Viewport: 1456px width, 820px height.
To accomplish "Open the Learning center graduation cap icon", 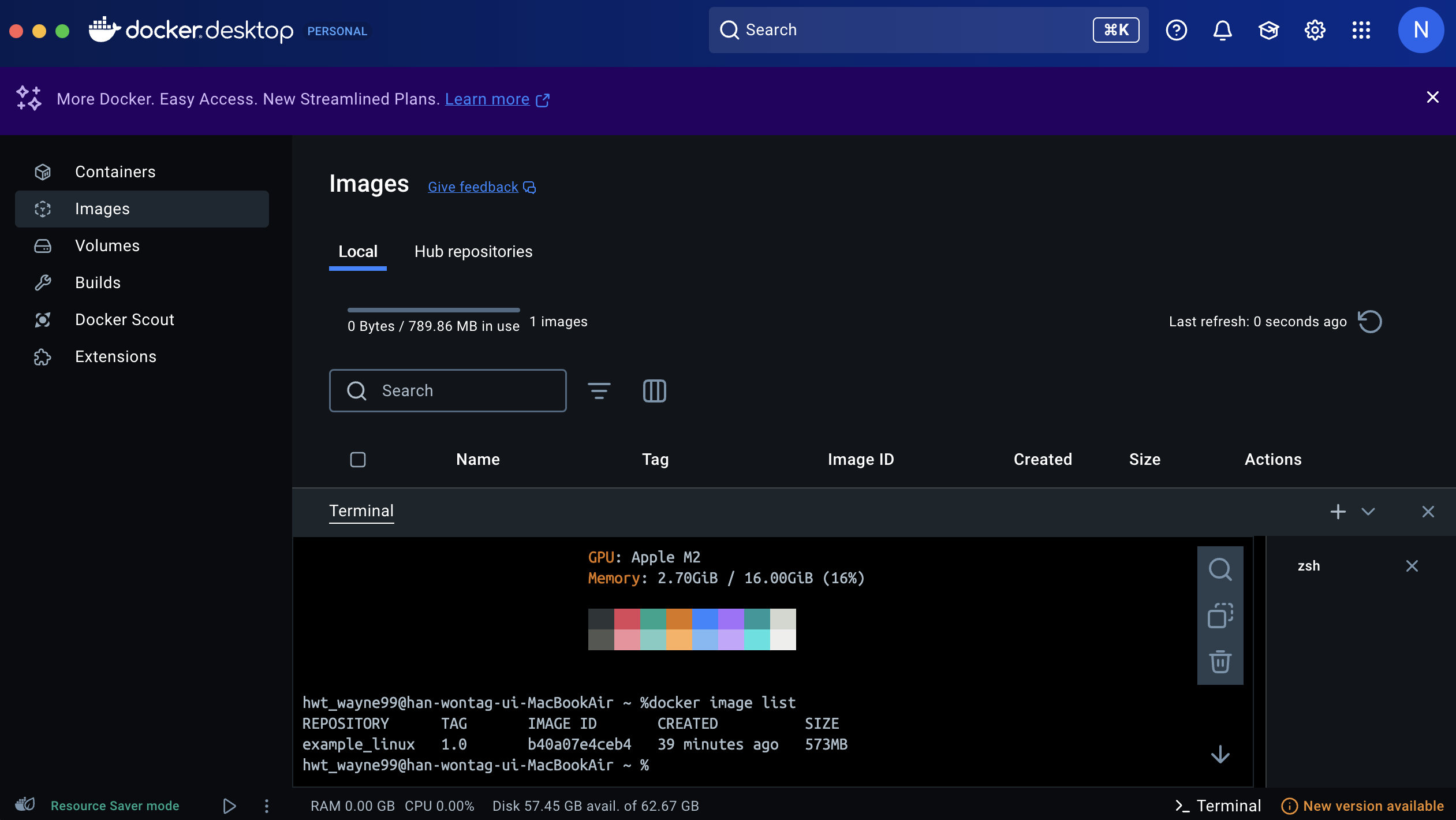I will tap(1268, 30).
